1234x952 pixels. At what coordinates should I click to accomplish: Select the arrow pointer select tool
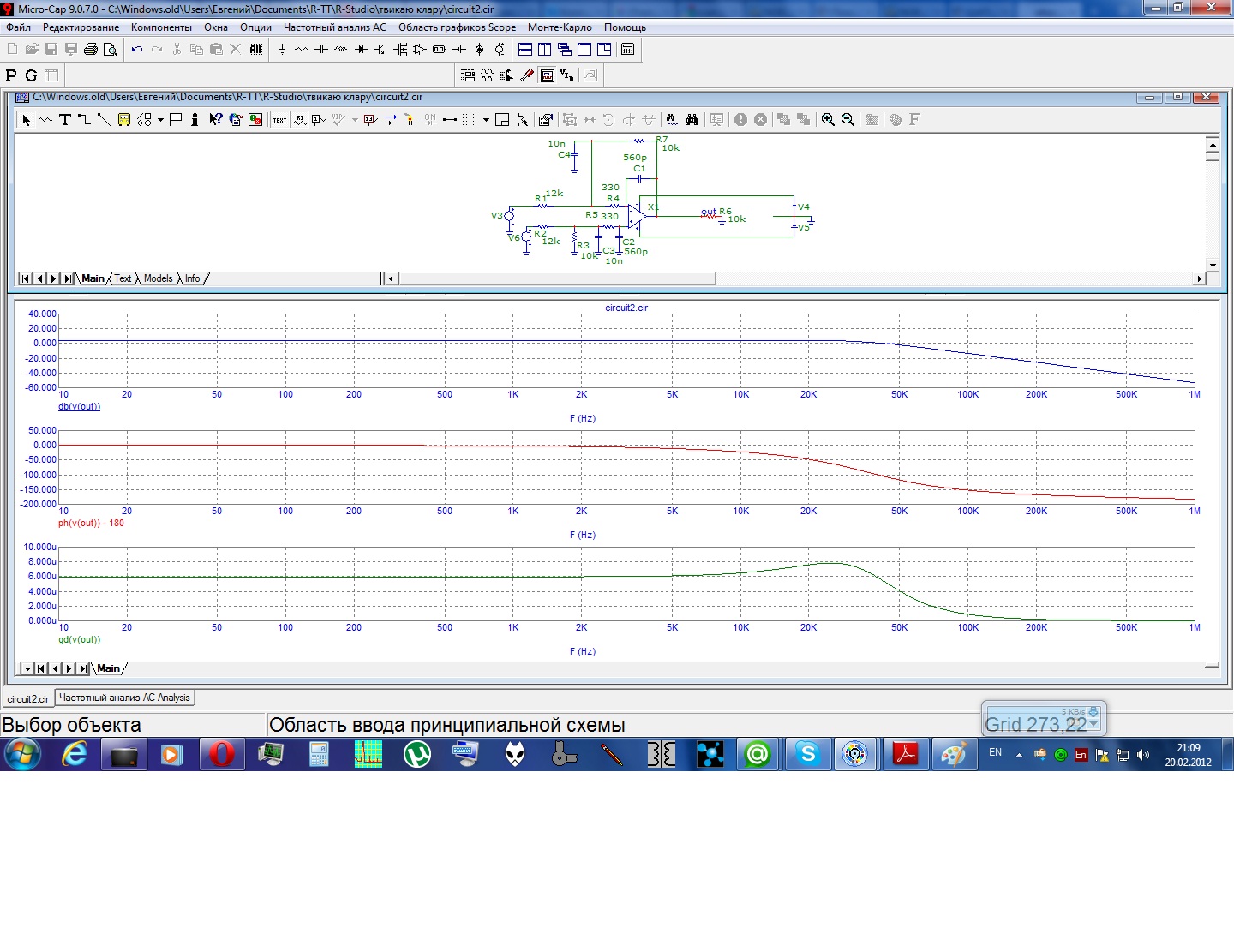click(26, 120)
